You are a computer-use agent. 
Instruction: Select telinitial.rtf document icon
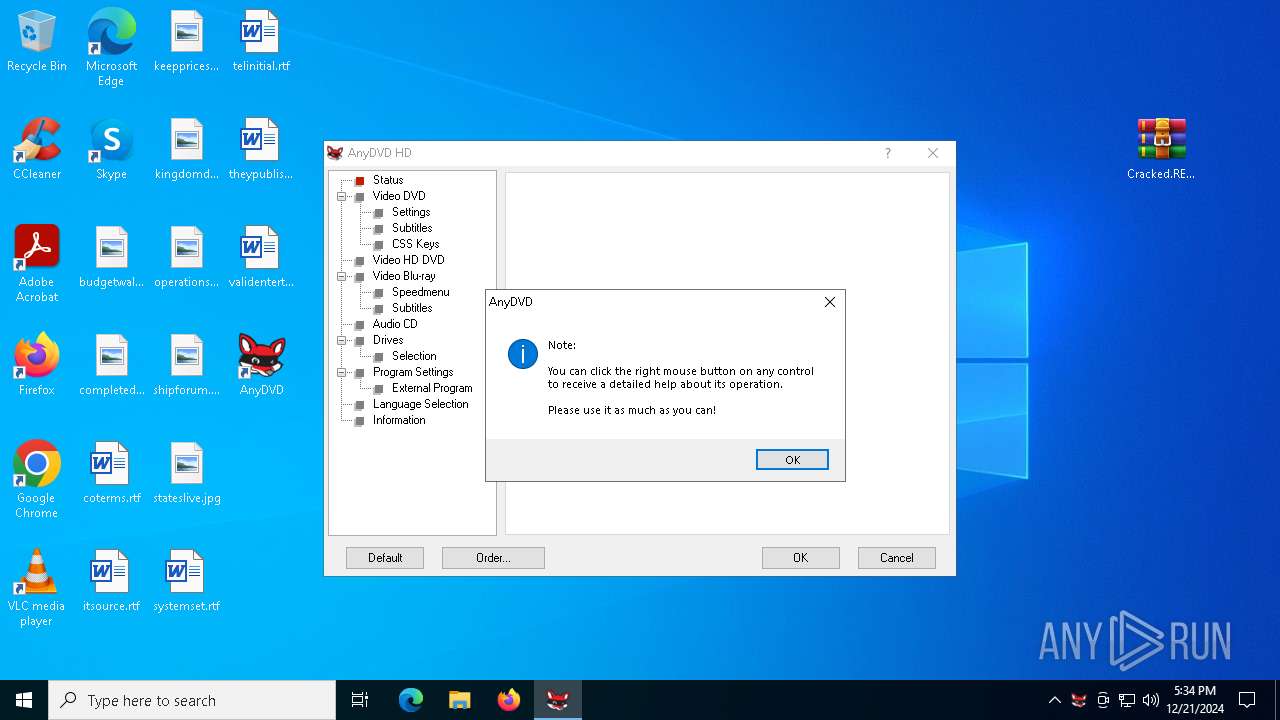pos(261,42)
